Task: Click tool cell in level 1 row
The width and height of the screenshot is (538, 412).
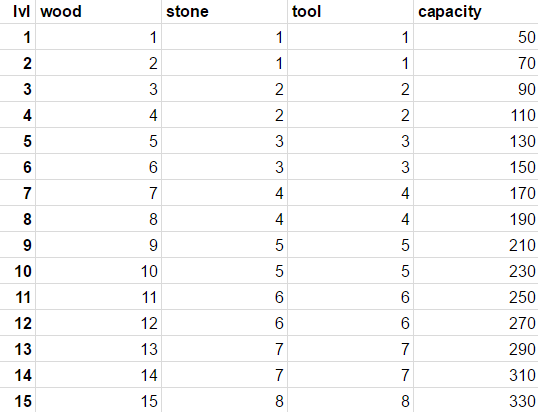Action: point(350,37)
